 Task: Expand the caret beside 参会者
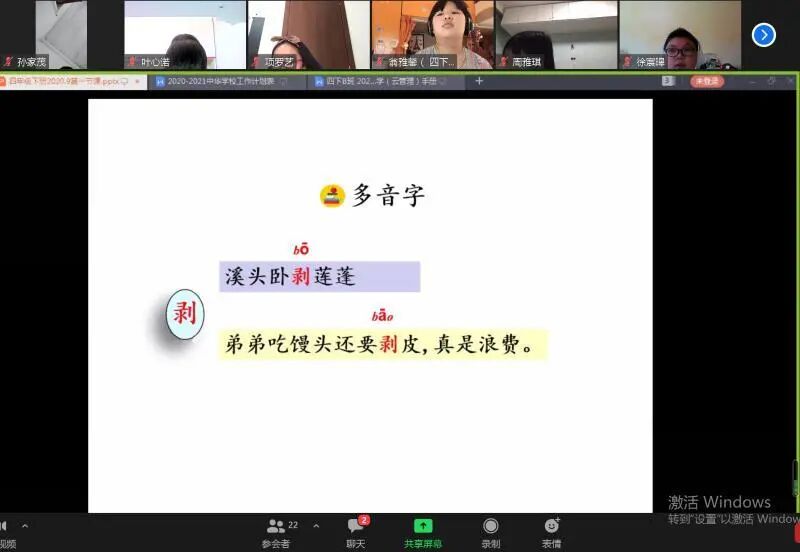[316, 525]
